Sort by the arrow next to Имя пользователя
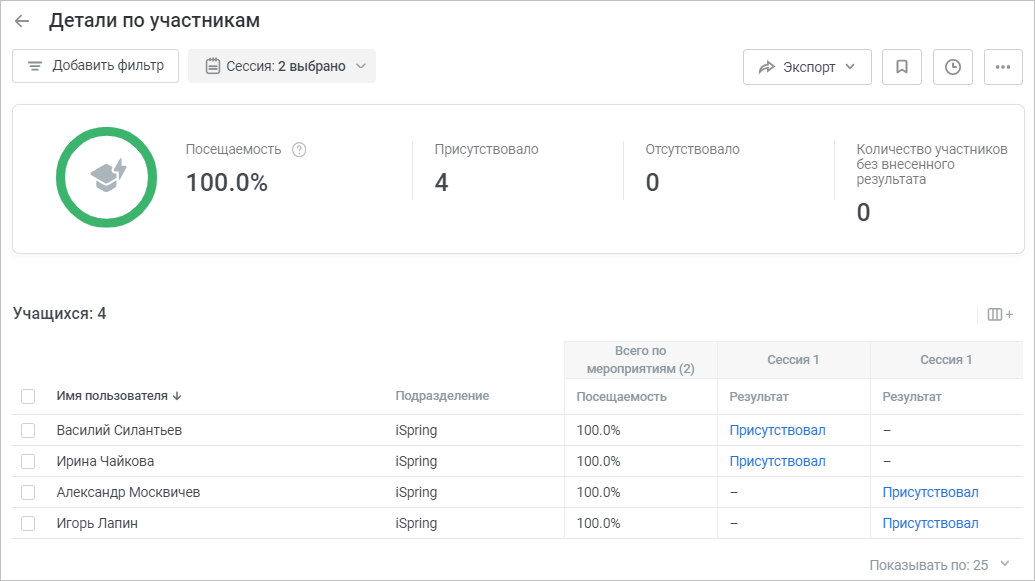 tap(177, 396)
